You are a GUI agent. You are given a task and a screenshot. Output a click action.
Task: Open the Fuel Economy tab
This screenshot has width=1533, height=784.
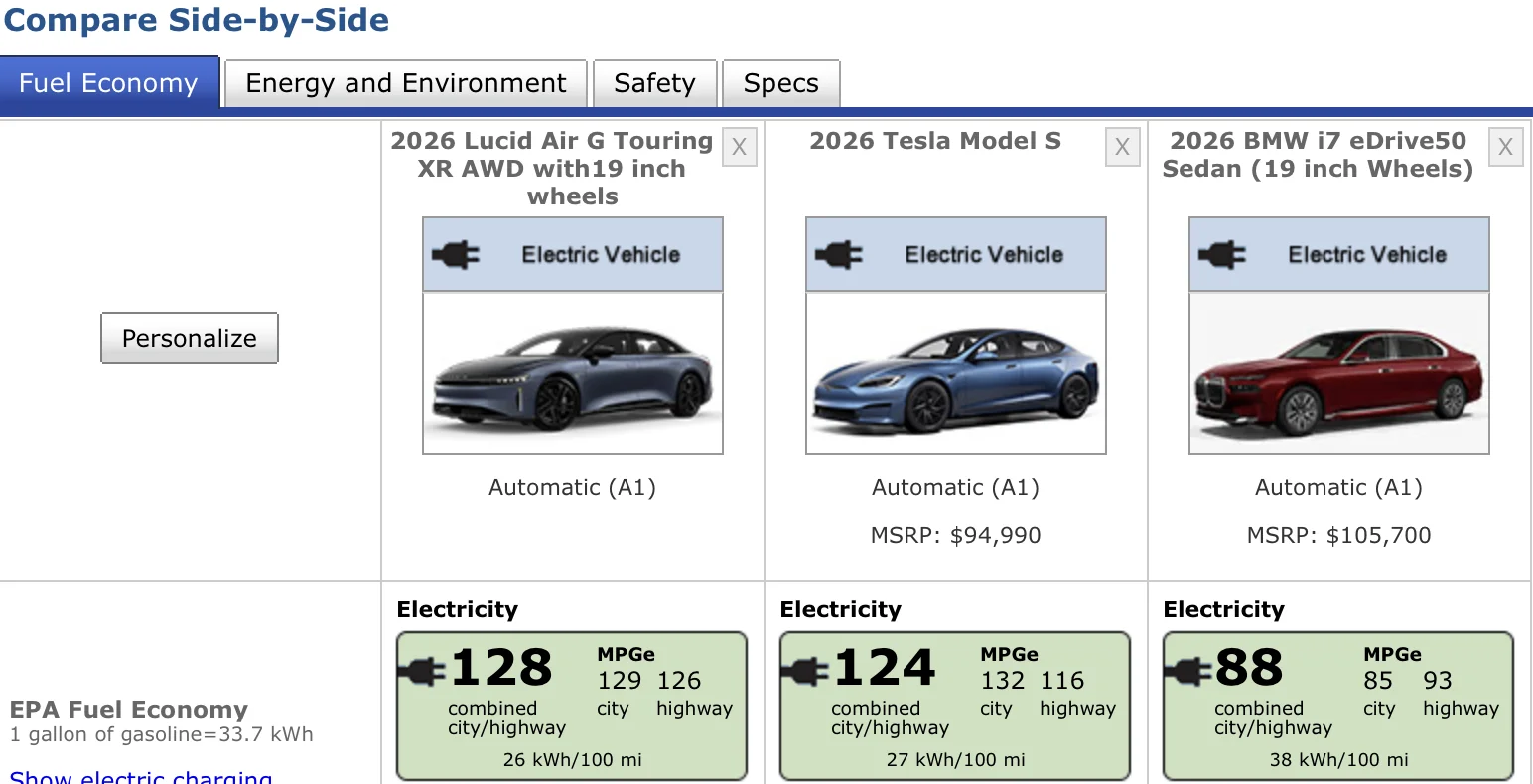coord(109,82)
